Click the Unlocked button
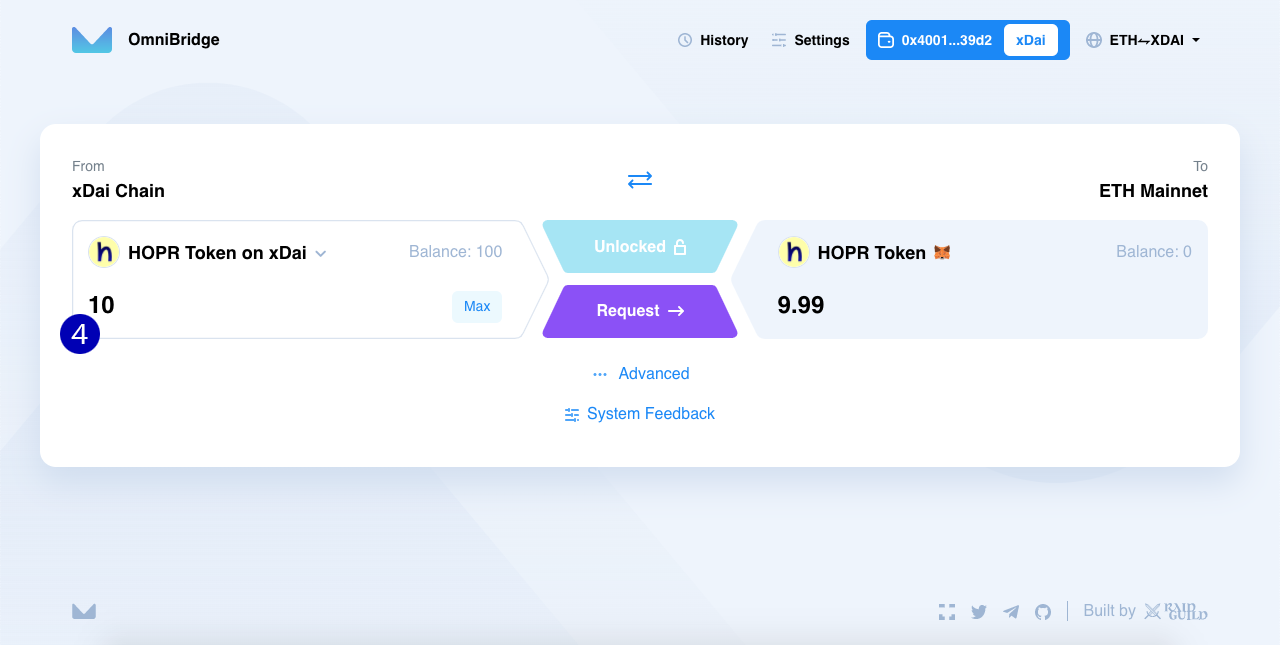 (640, 246)
